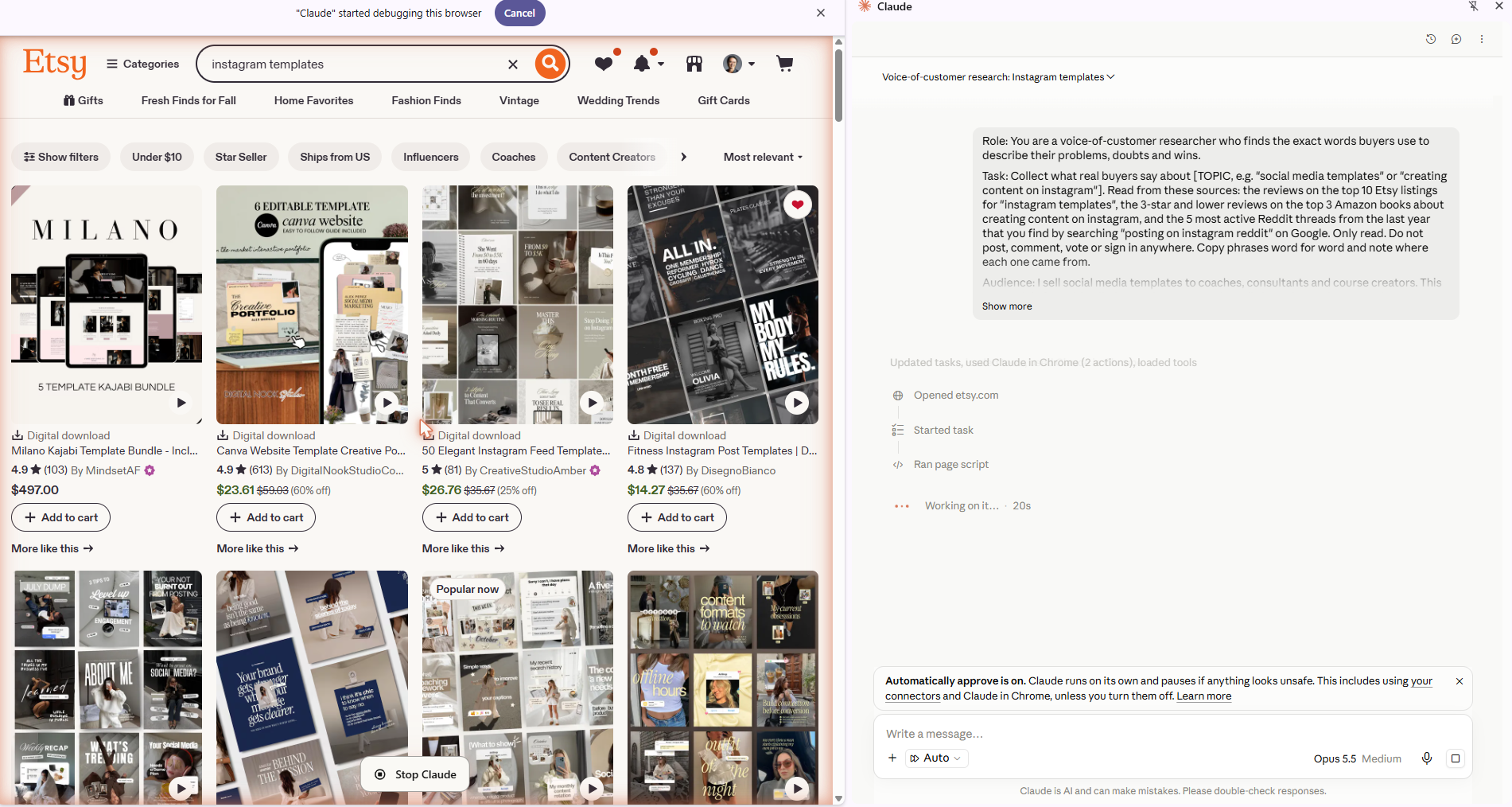Click the Stop Claude button
1512x807 pixels.
pyautogui.click(x=416, y=774)
